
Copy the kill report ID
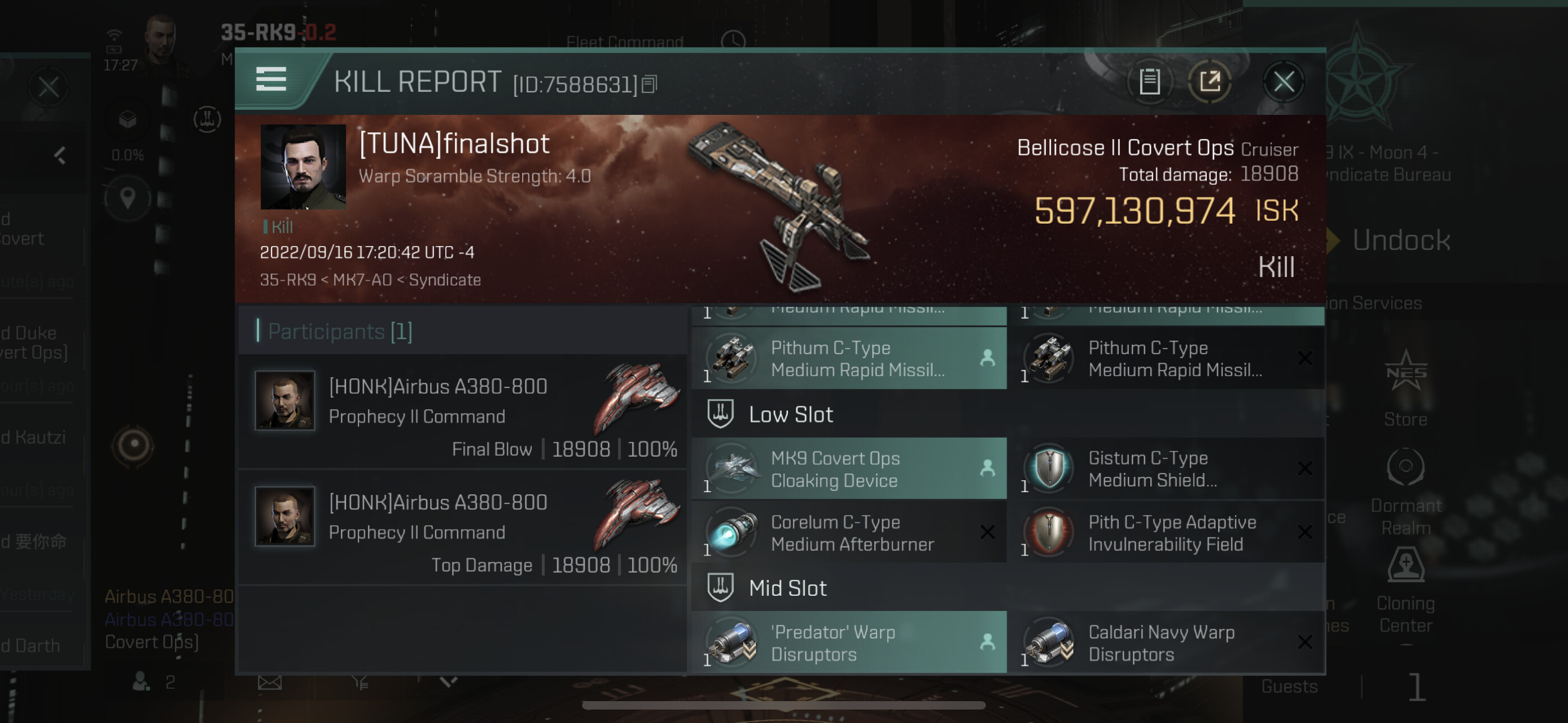649,85
